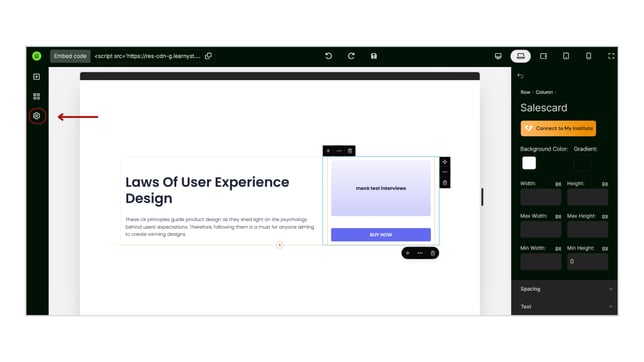Image resolution: width=644 pixels, height=362 pixels.
Task: Switch to laptop preview mode
Action: 521,56
